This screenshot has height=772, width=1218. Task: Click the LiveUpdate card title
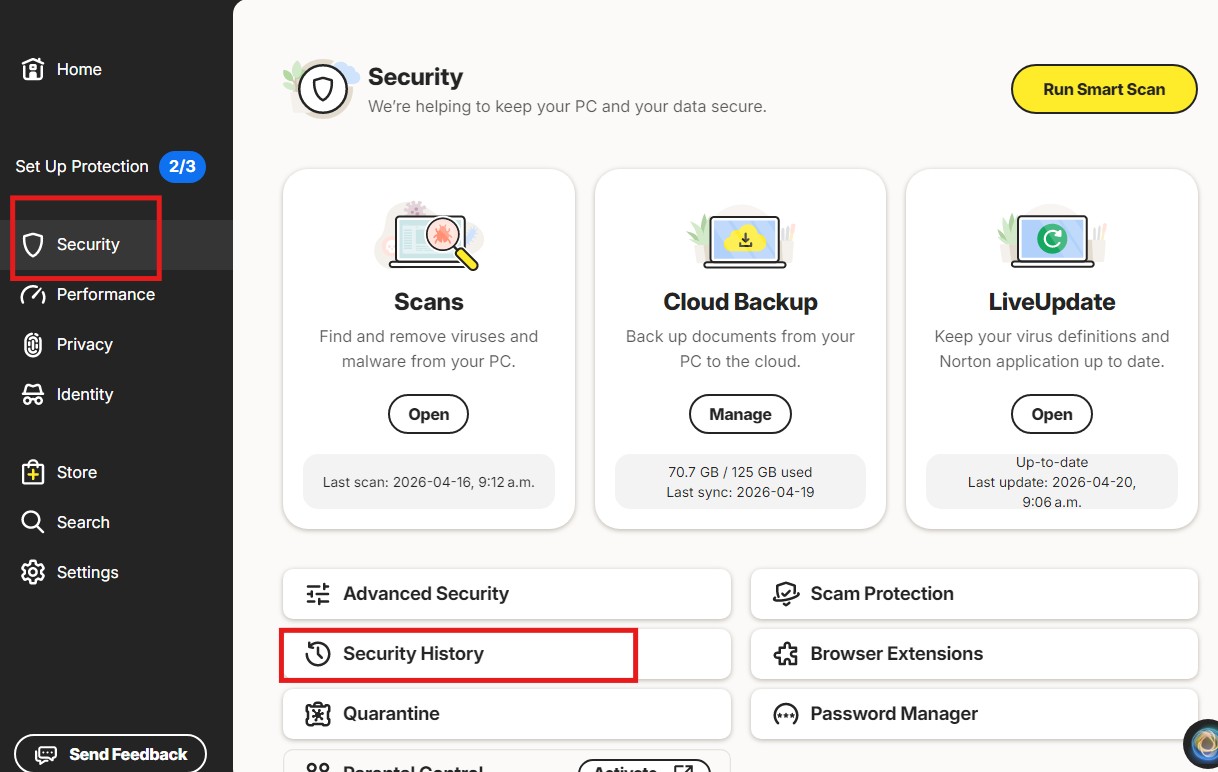tap(1052, 302)
